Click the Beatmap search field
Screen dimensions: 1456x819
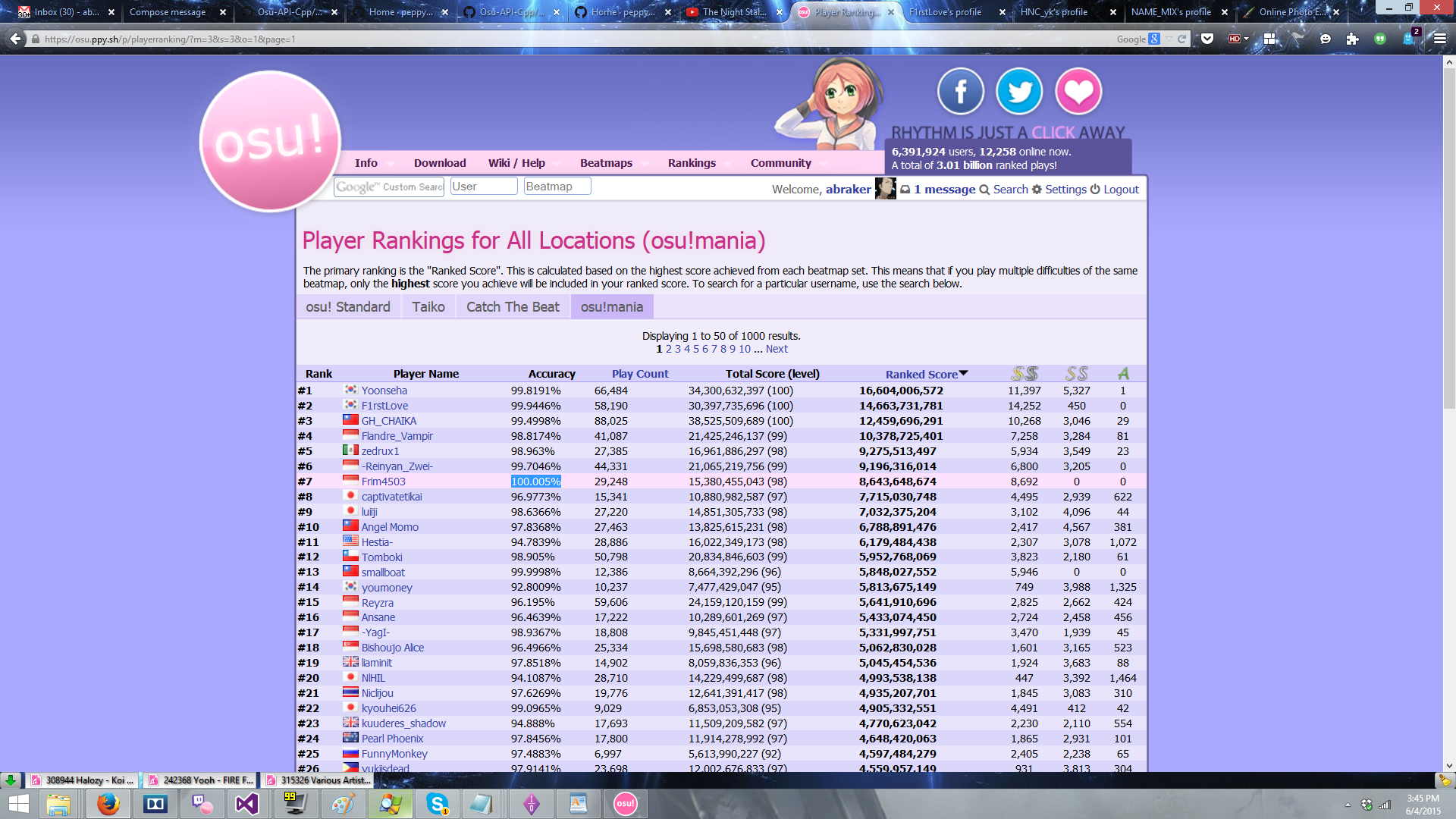(557, 187)
